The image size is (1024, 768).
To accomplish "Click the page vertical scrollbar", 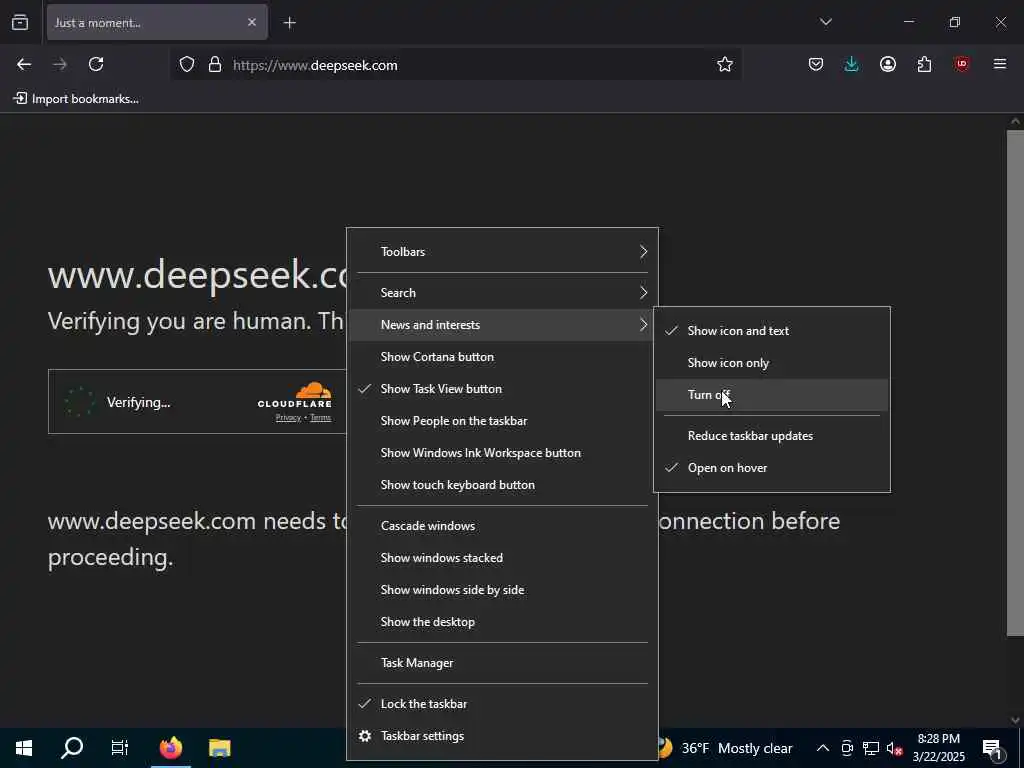I will 1015,382.
